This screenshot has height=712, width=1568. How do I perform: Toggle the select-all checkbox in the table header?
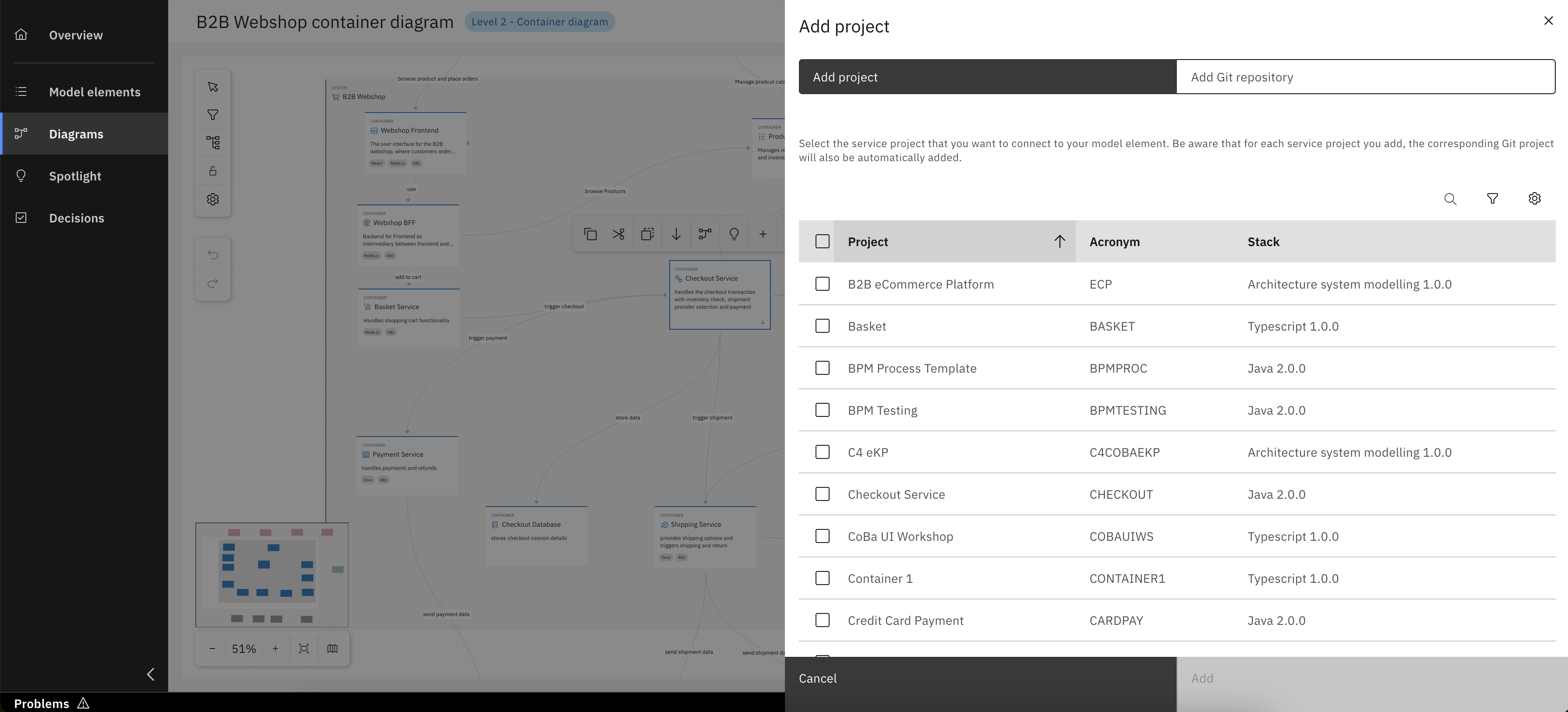pos(822,242)
